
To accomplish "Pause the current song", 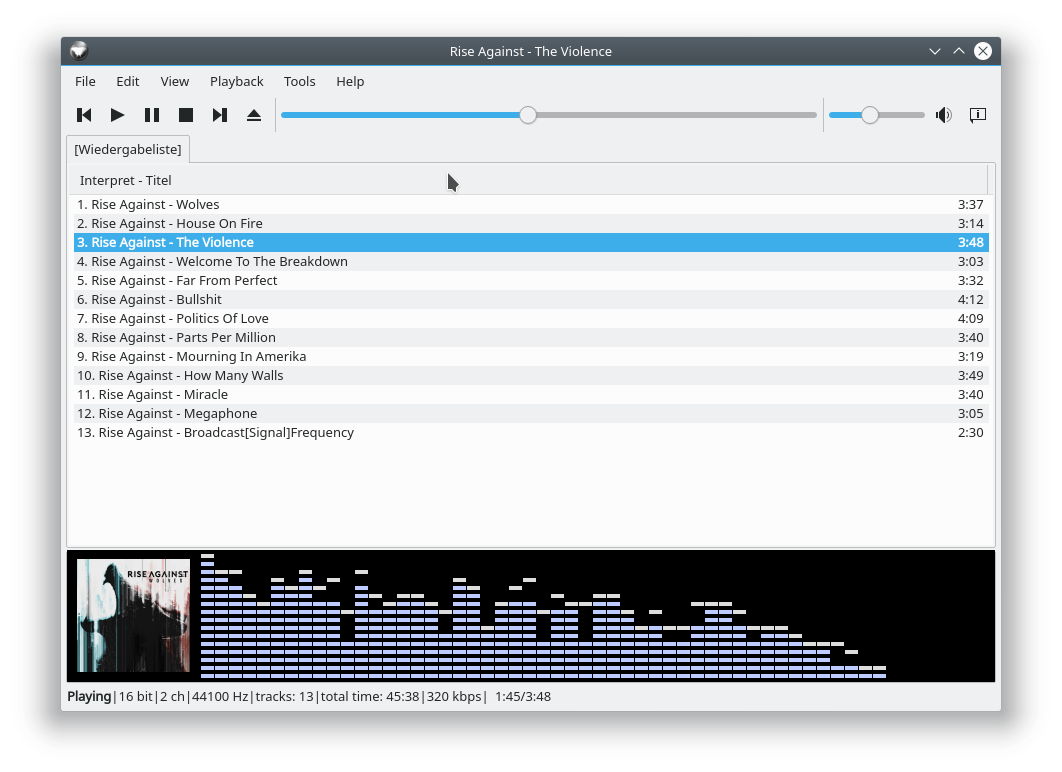I will click(152, 115).
